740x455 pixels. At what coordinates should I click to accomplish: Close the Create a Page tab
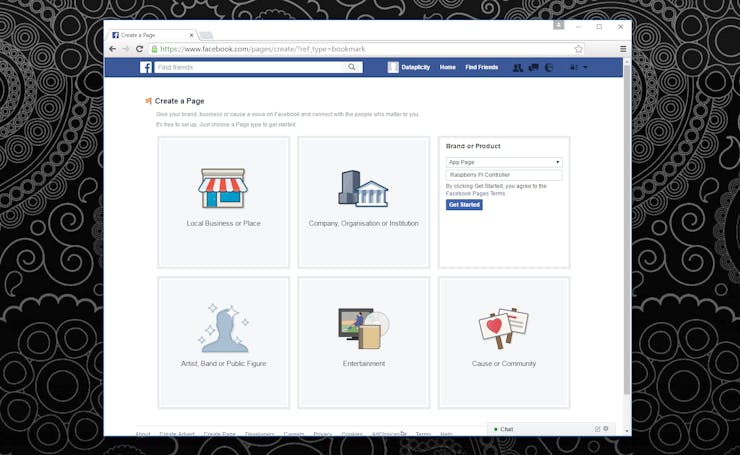point(191,35)
